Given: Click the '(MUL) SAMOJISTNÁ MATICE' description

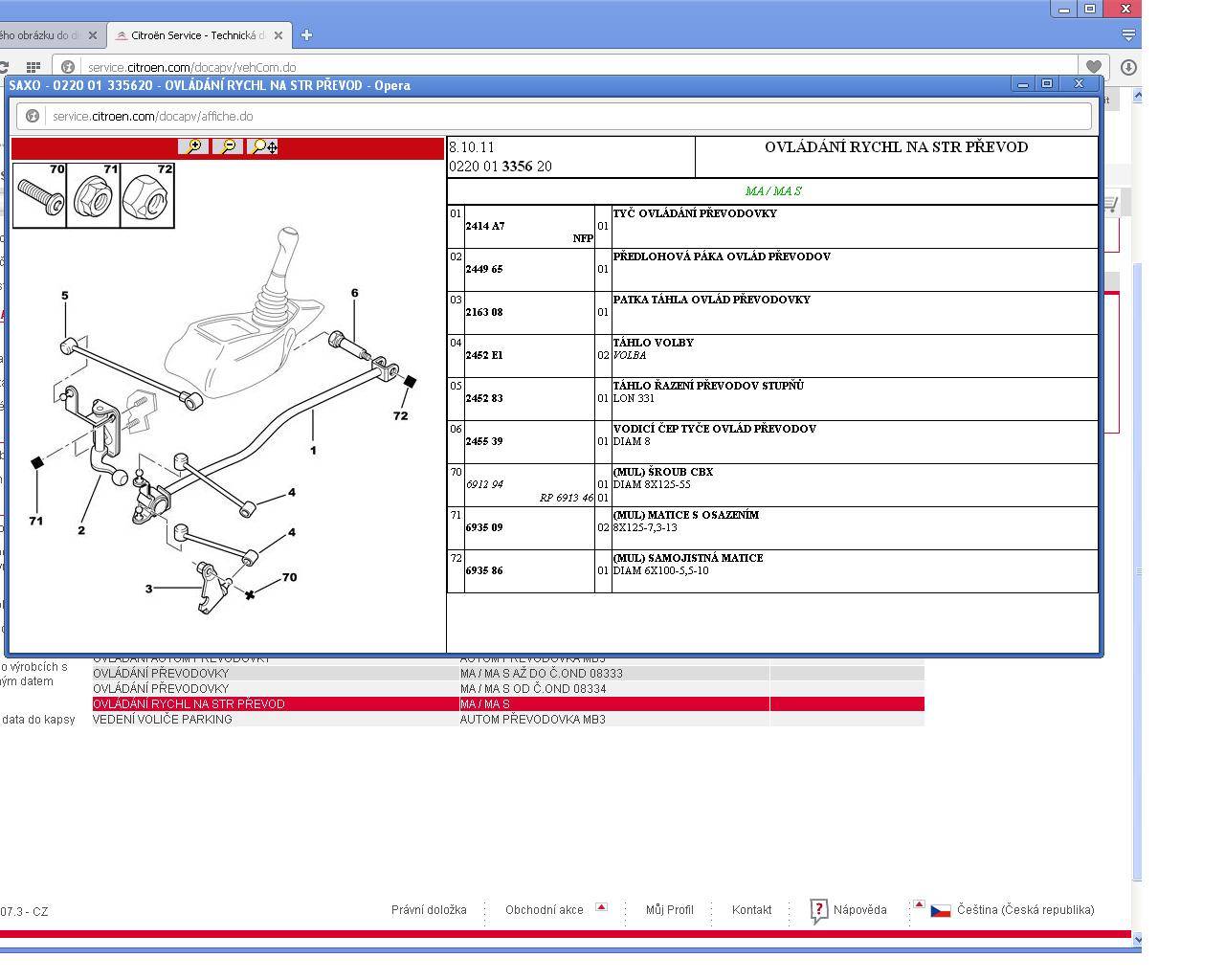Looking at the screenshot, I should (687, 558).
